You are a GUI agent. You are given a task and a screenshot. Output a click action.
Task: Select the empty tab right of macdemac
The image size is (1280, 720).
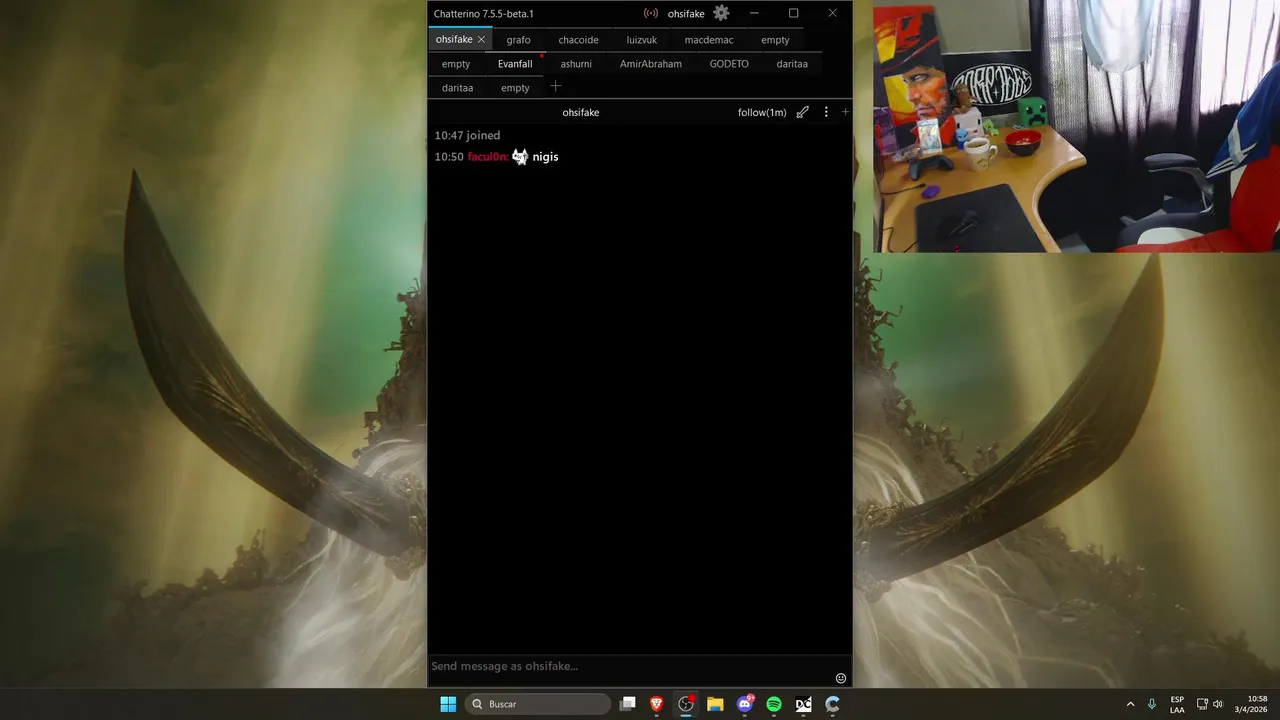tap(775, 40)
